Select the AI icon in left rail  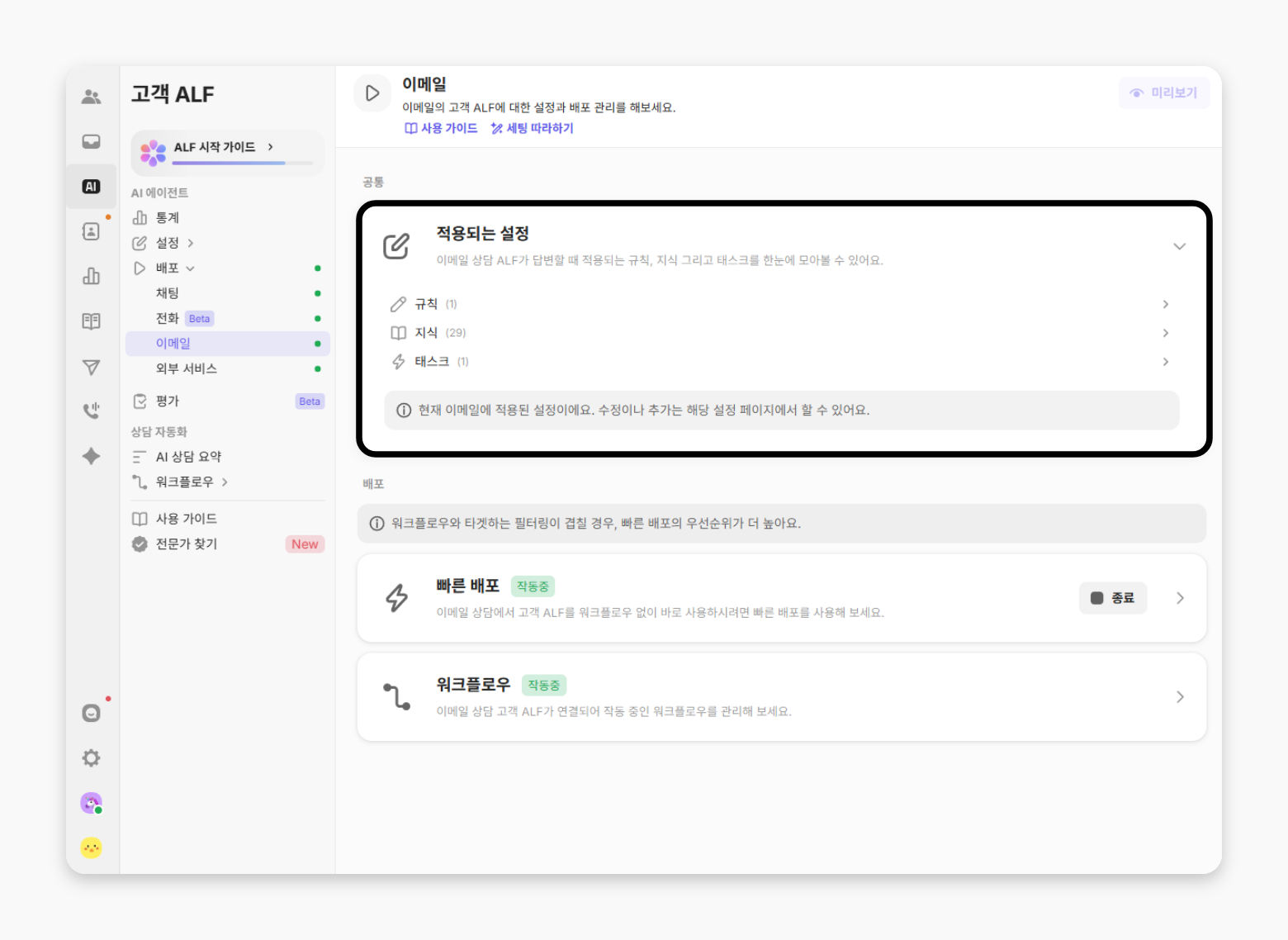point(92,187)
